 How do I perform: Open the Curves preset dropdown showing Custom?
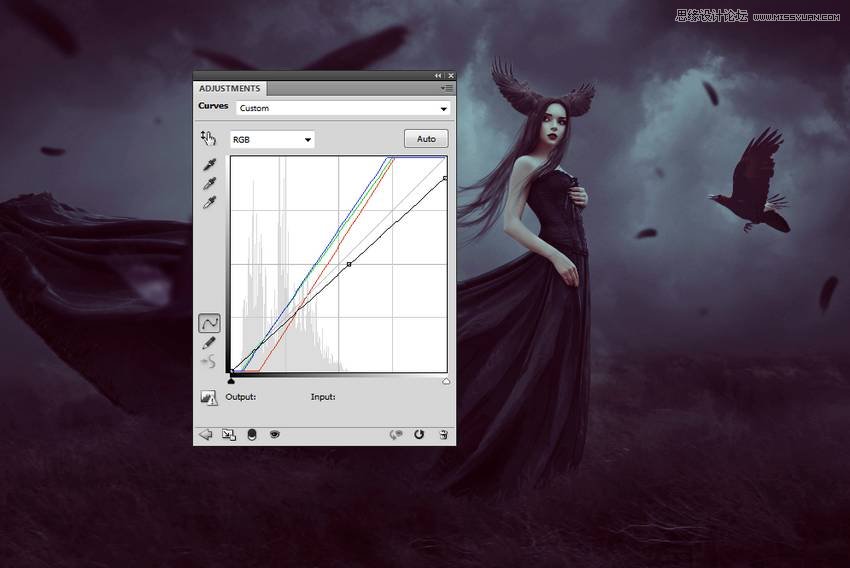click(x=343, y=108)
